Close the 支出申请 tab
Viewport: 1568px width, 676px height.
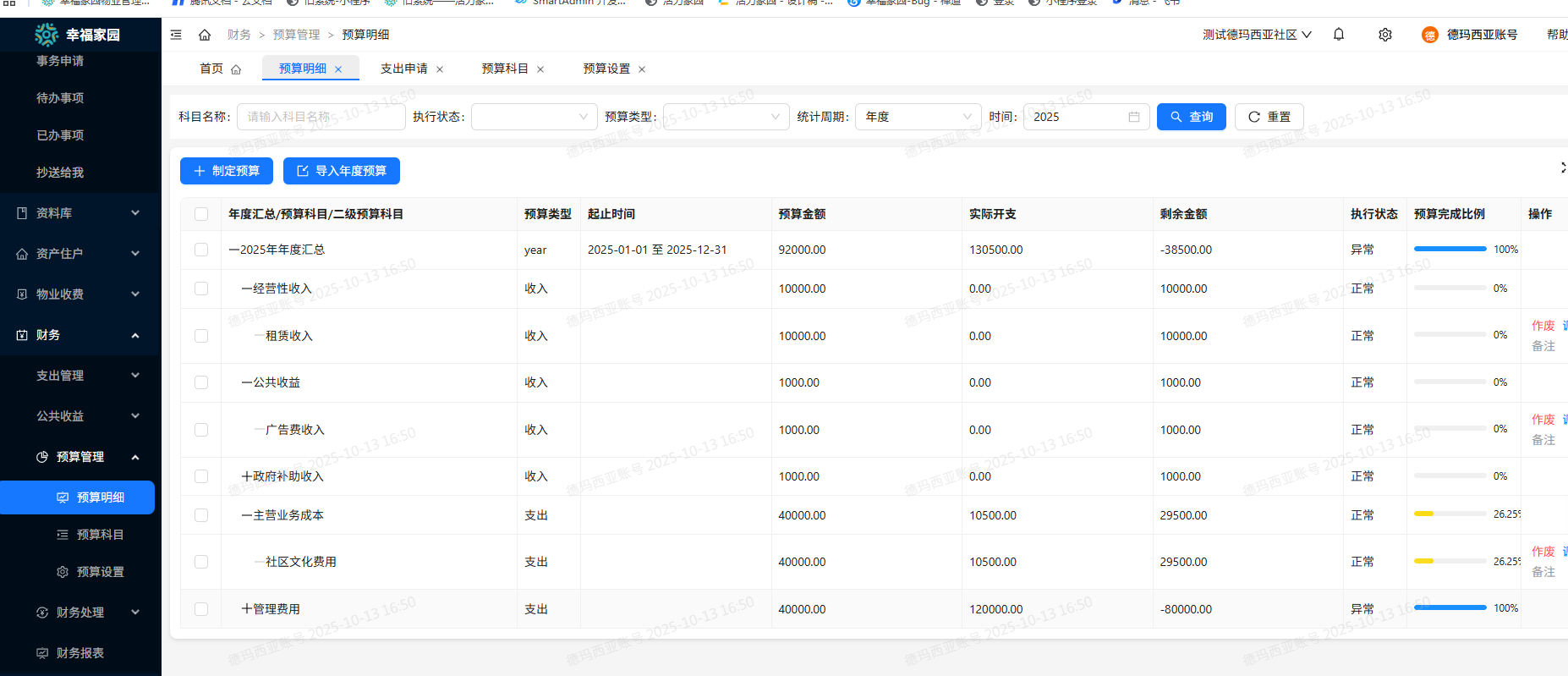(x=440, y=69)
